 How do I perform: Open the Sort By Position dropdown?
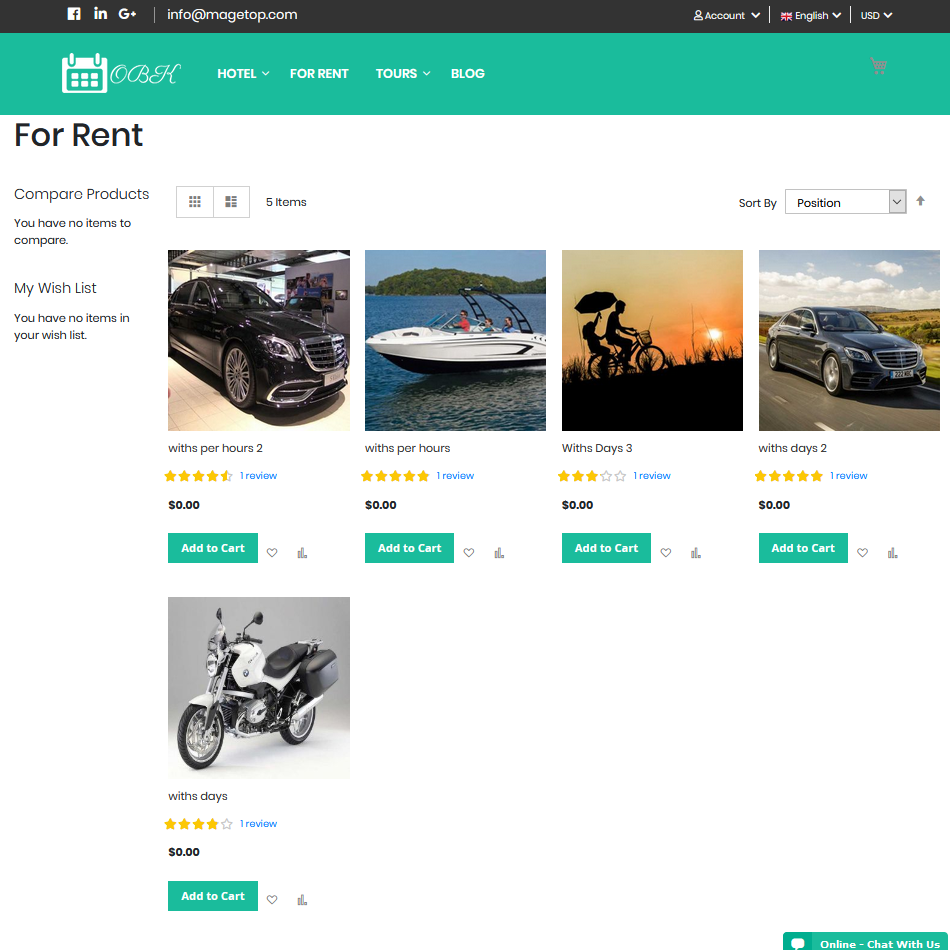coord(845,202)
